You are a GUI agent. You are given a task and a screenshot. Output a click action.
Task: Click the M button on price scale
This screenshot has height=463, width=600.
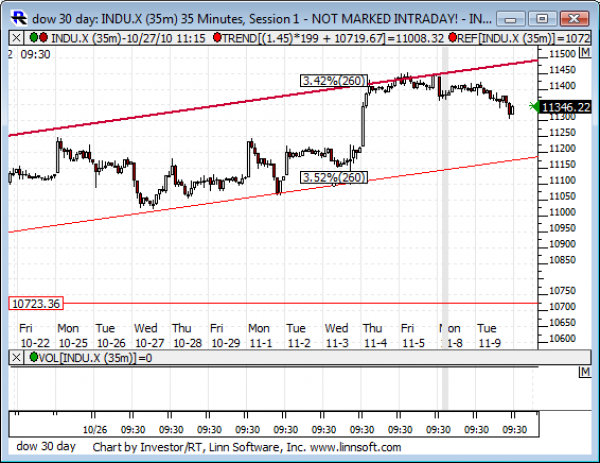click(x=585, y=52)
